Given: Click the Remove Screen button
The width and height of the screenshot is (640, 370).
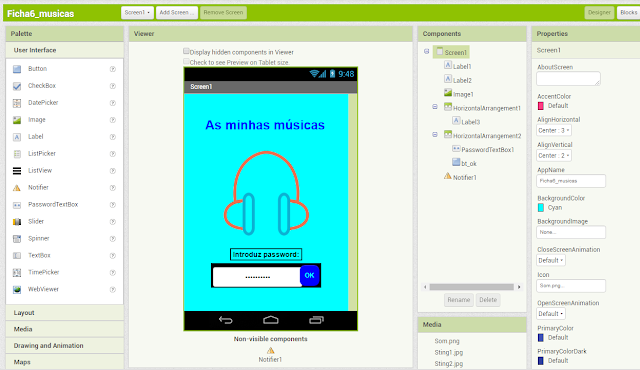Looking at the screenshot, I should [223, 13].
